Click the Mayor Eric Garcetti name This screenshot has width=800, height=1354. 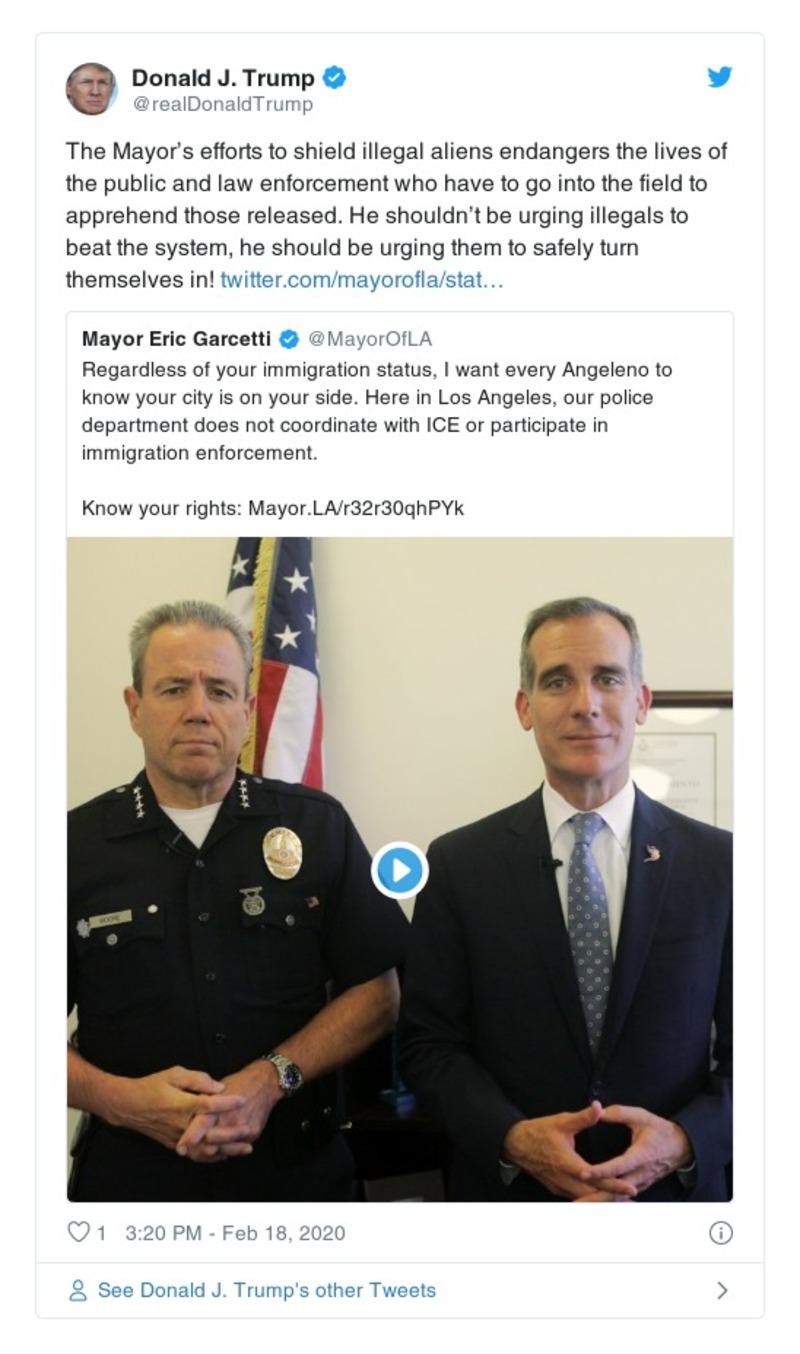click(177, 339)
